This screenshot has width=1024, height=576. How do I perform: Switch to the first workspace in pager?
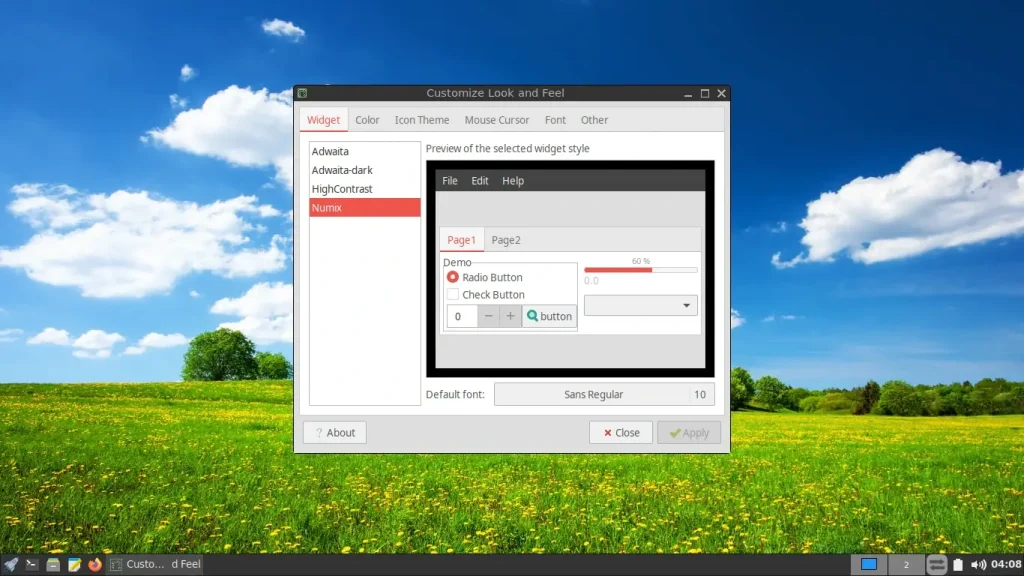869,564
